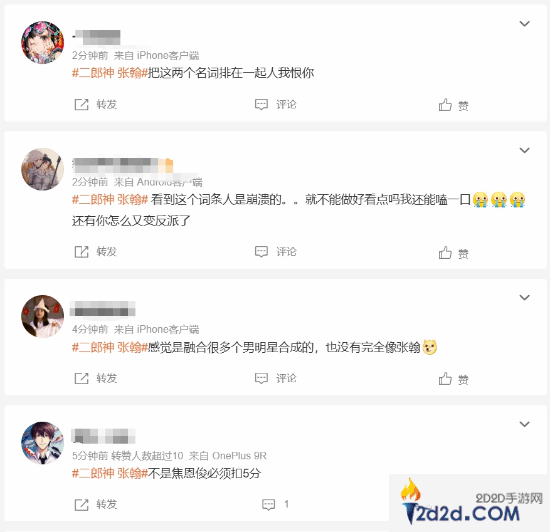
Task: Open chevron menu on fourth post
Action: (x=524, y=424)
